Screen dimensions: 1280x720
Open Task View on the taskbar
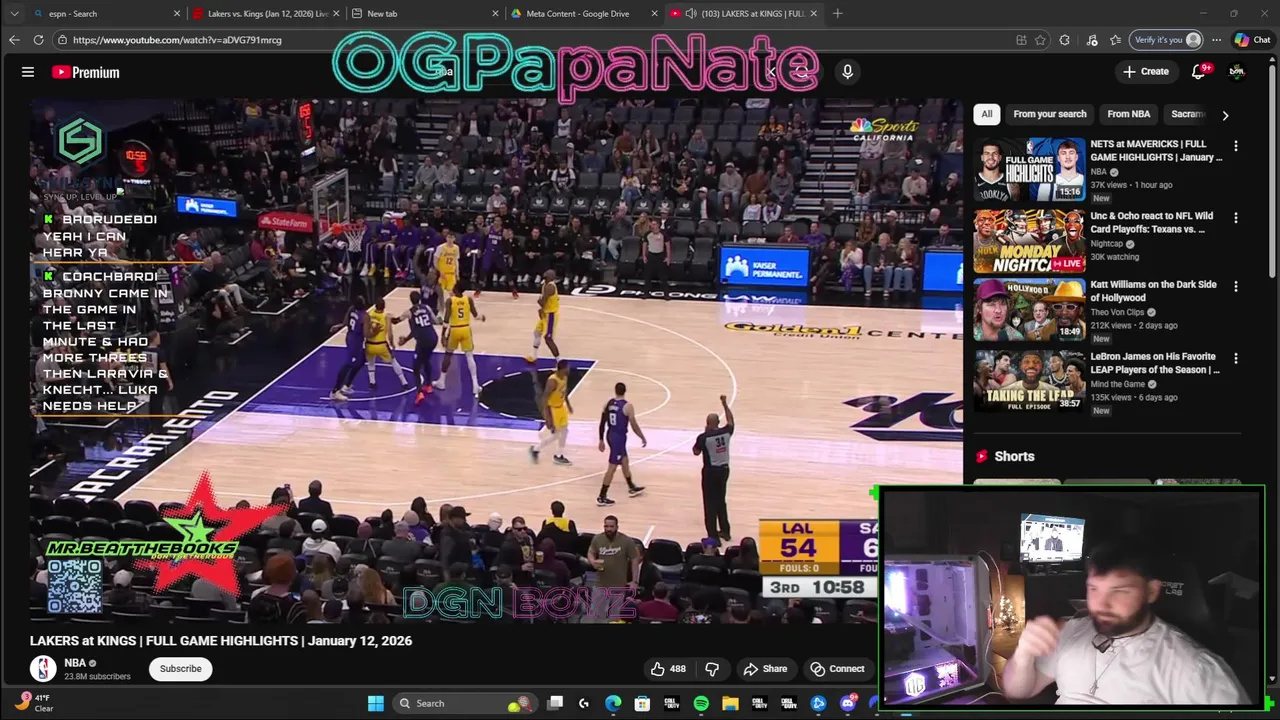click(x=555, y=703)
